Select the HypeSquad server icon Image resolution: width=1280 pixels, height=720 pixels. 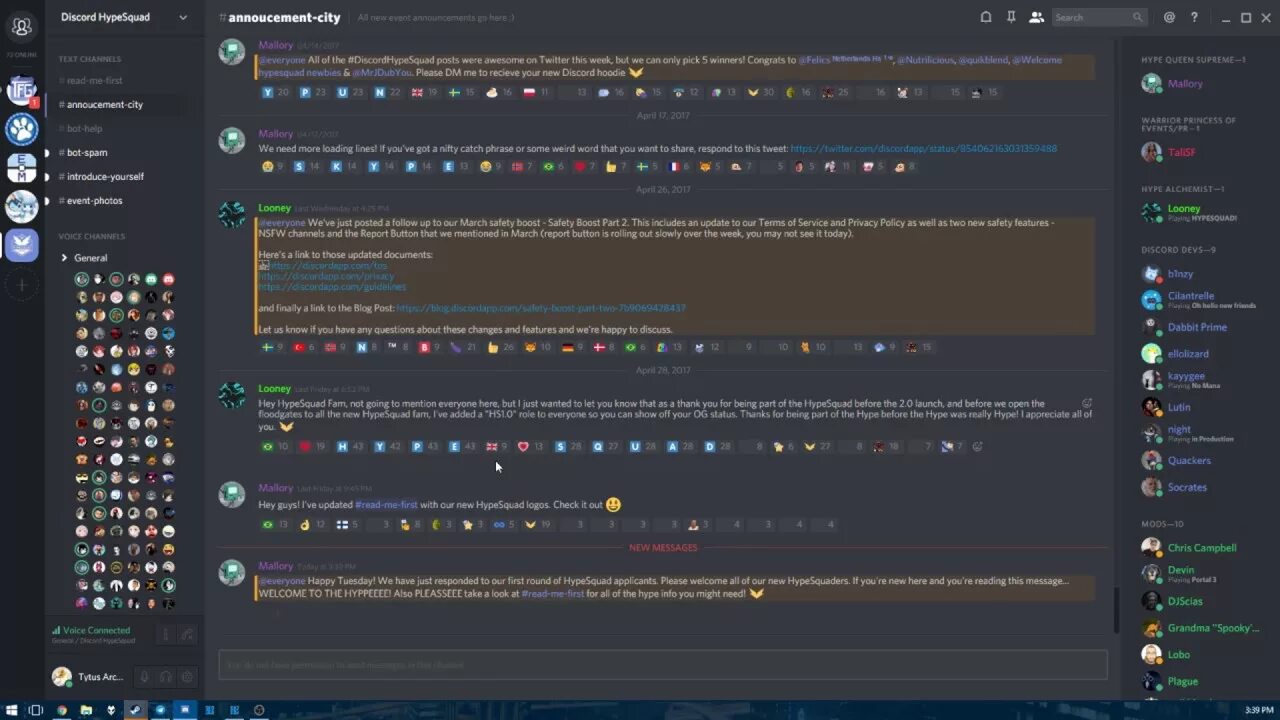22,245
